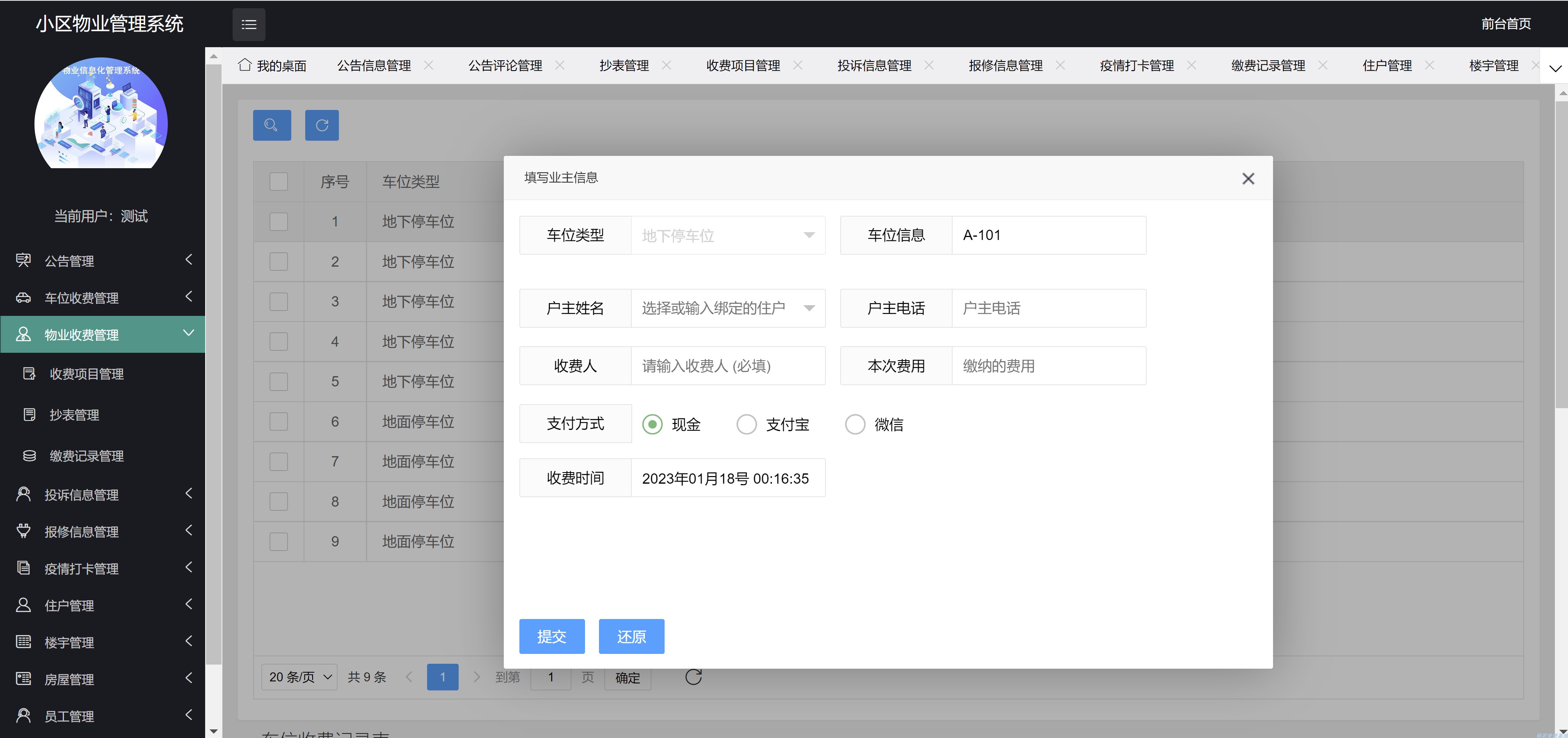The width and height of the screenshot is (1568, 738).
Task: Click the 还原 reset button
Action: [631, 636]
